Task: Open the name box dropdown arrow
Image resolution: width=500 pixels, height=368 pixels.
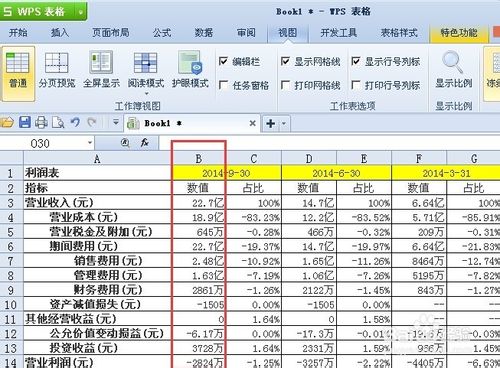Action: pos(90,143)
